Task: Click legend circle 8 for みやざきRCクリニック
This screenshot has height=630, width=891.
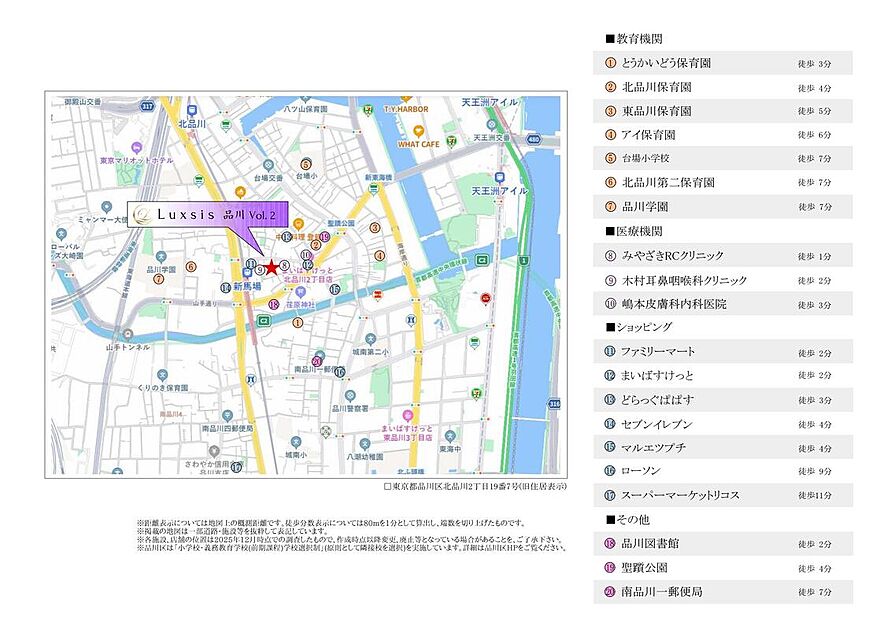Action: pos(610,256)
